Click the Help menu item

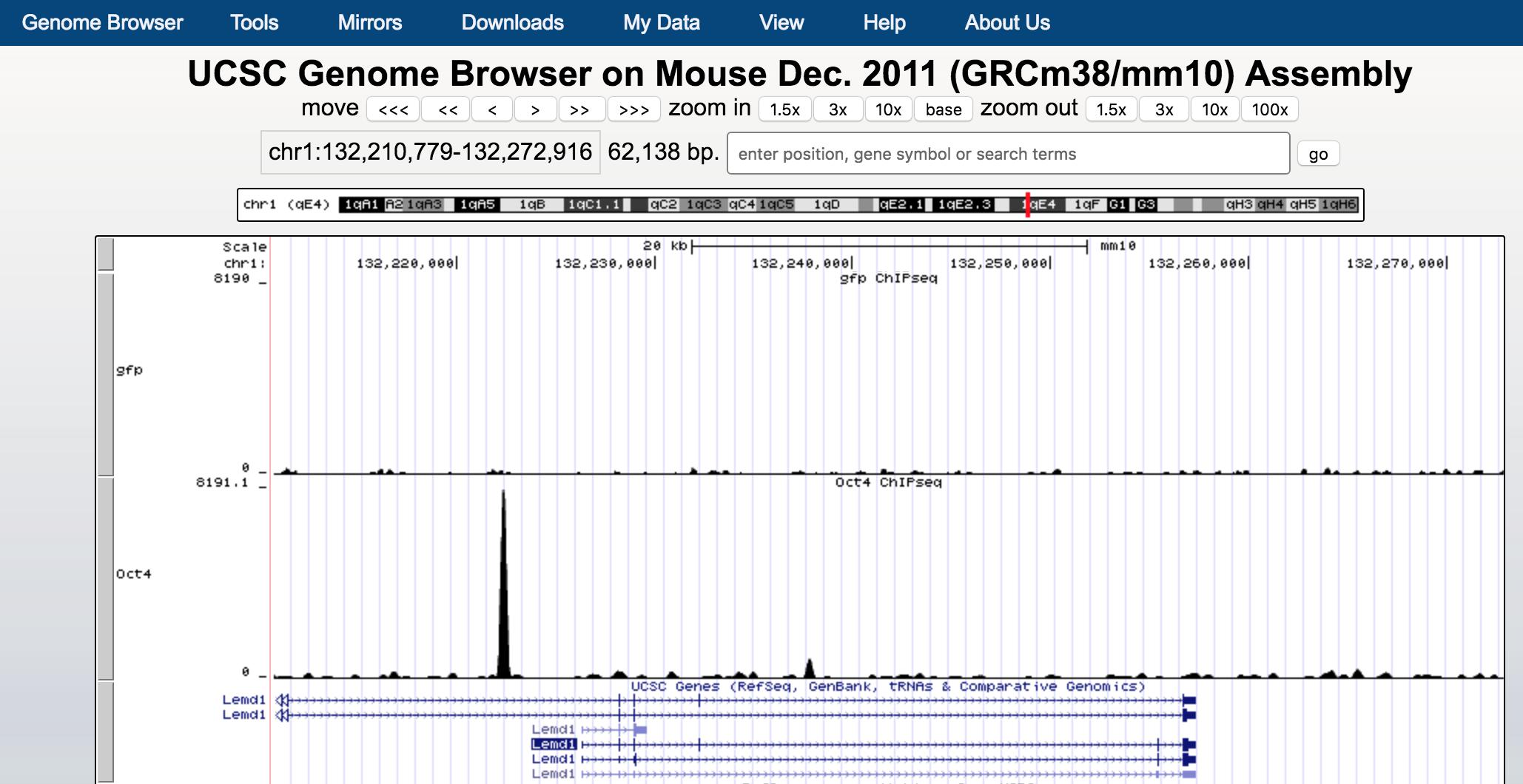pyautogui.click(x=885, y=22)
